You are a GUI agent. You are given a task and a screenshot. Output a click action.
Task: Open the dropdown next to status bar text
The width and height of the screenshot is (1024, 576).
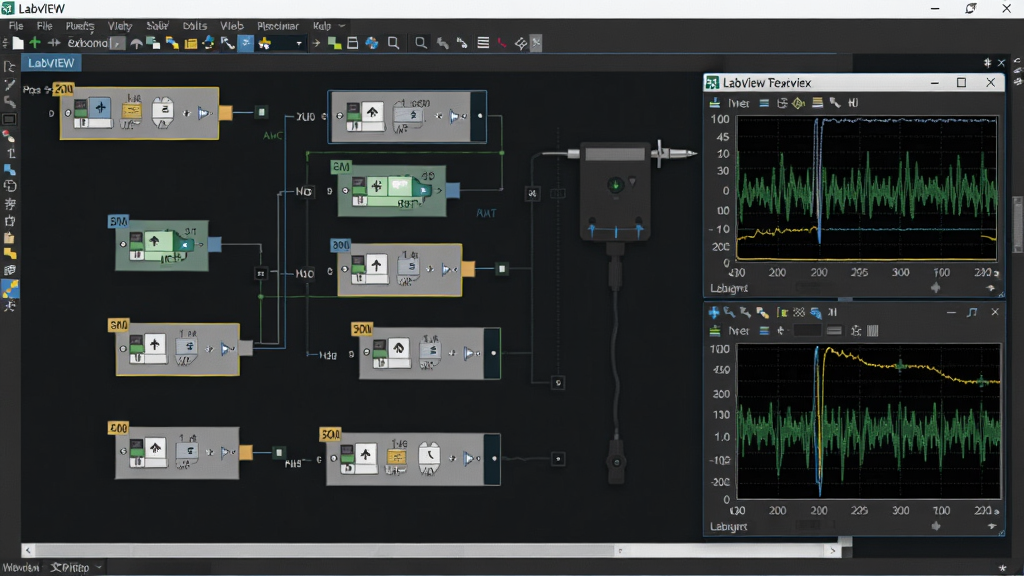coord(99,567)
